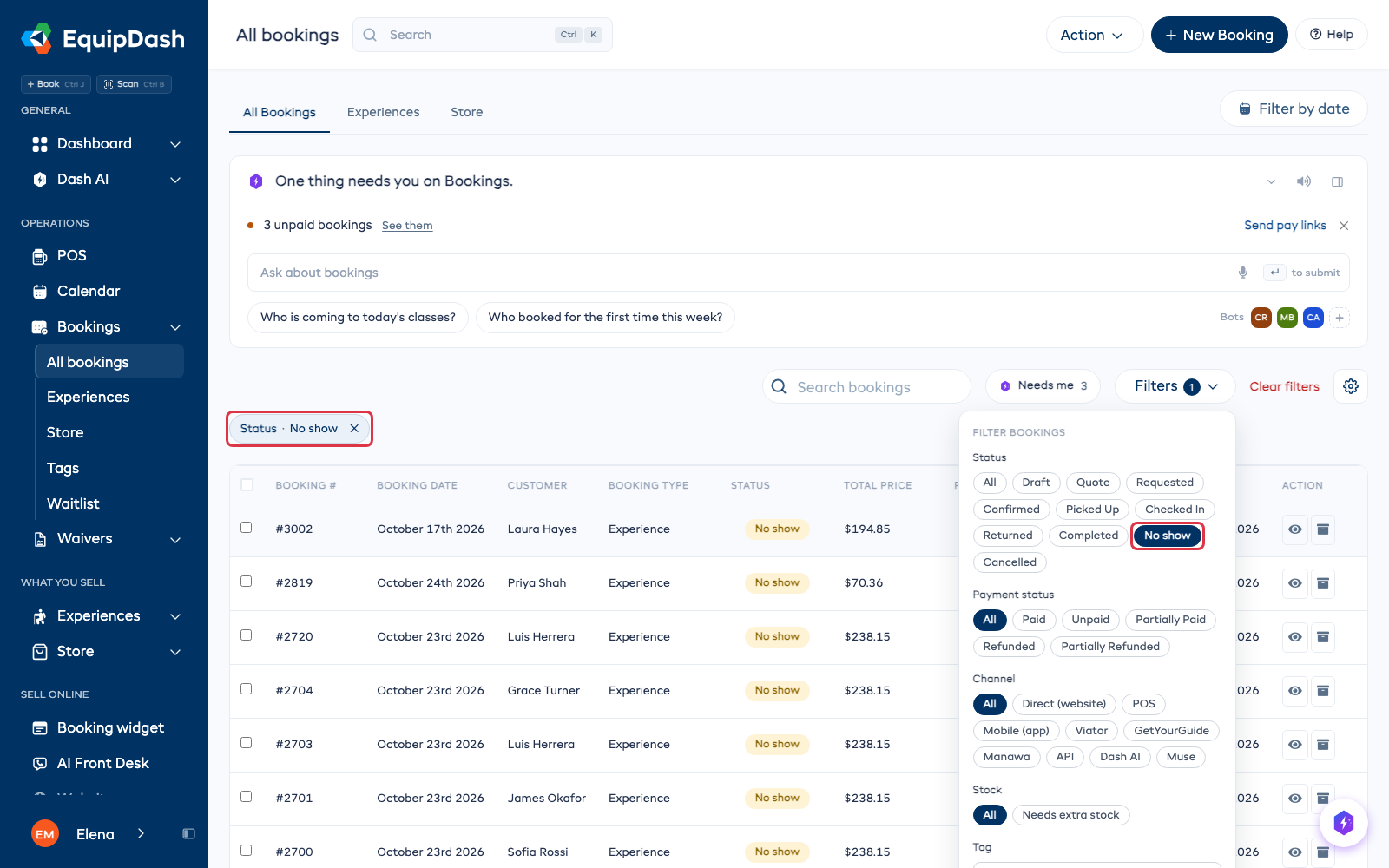1389x868 pixels.
Task: Open the MB bot avatar
Action: click(x=1287, y=318)
